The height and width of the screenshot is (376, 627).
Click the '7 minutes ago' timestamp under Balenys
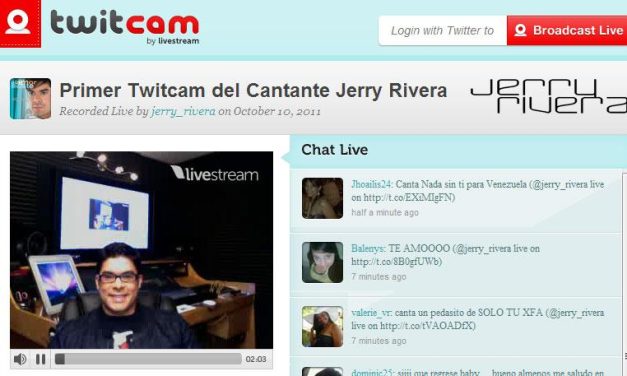pyautogui.click(x=379, y=276)
